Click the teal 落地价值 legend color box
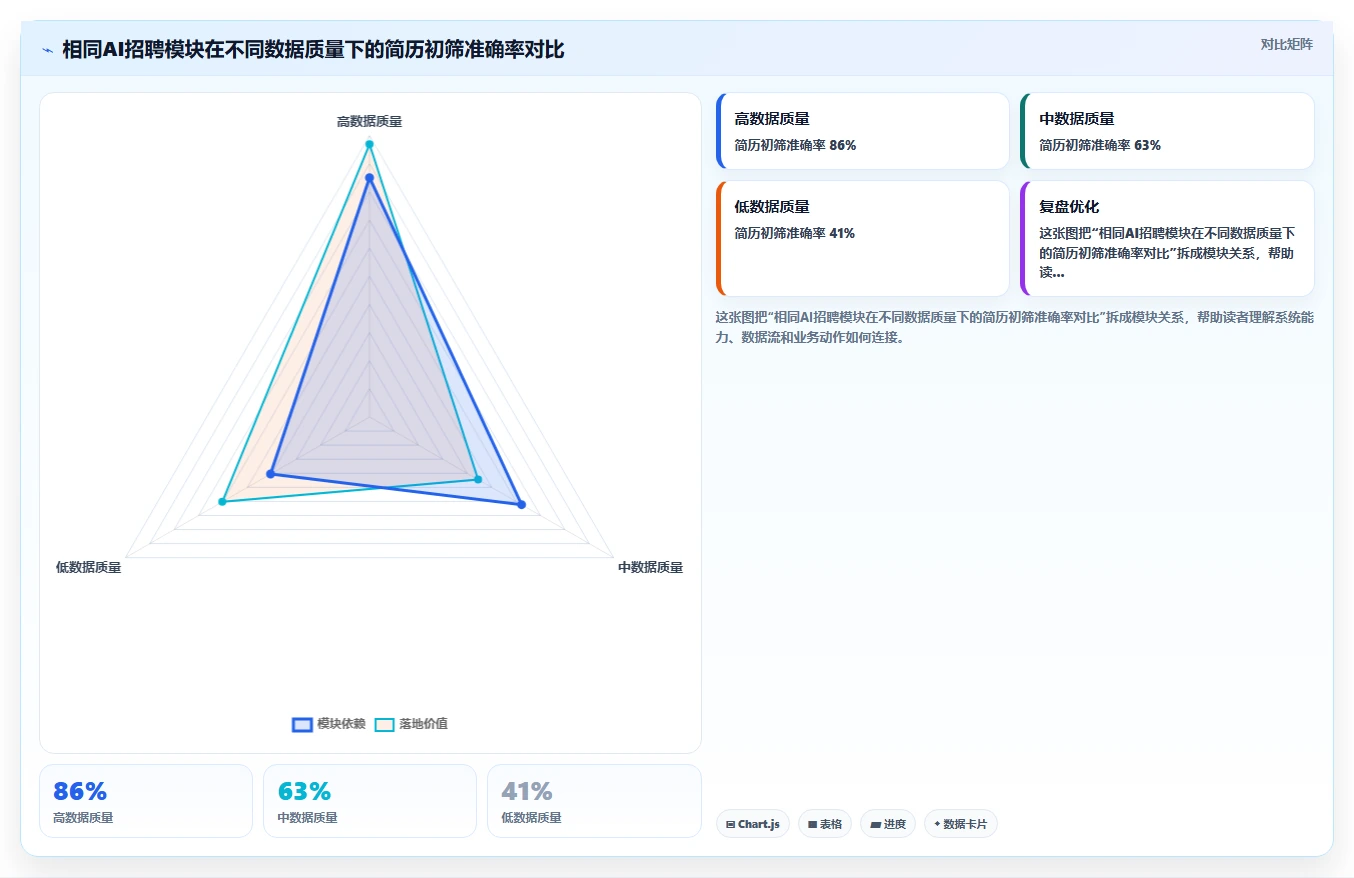The height and width of the screenshot is (878, 1354). [384, 725]
